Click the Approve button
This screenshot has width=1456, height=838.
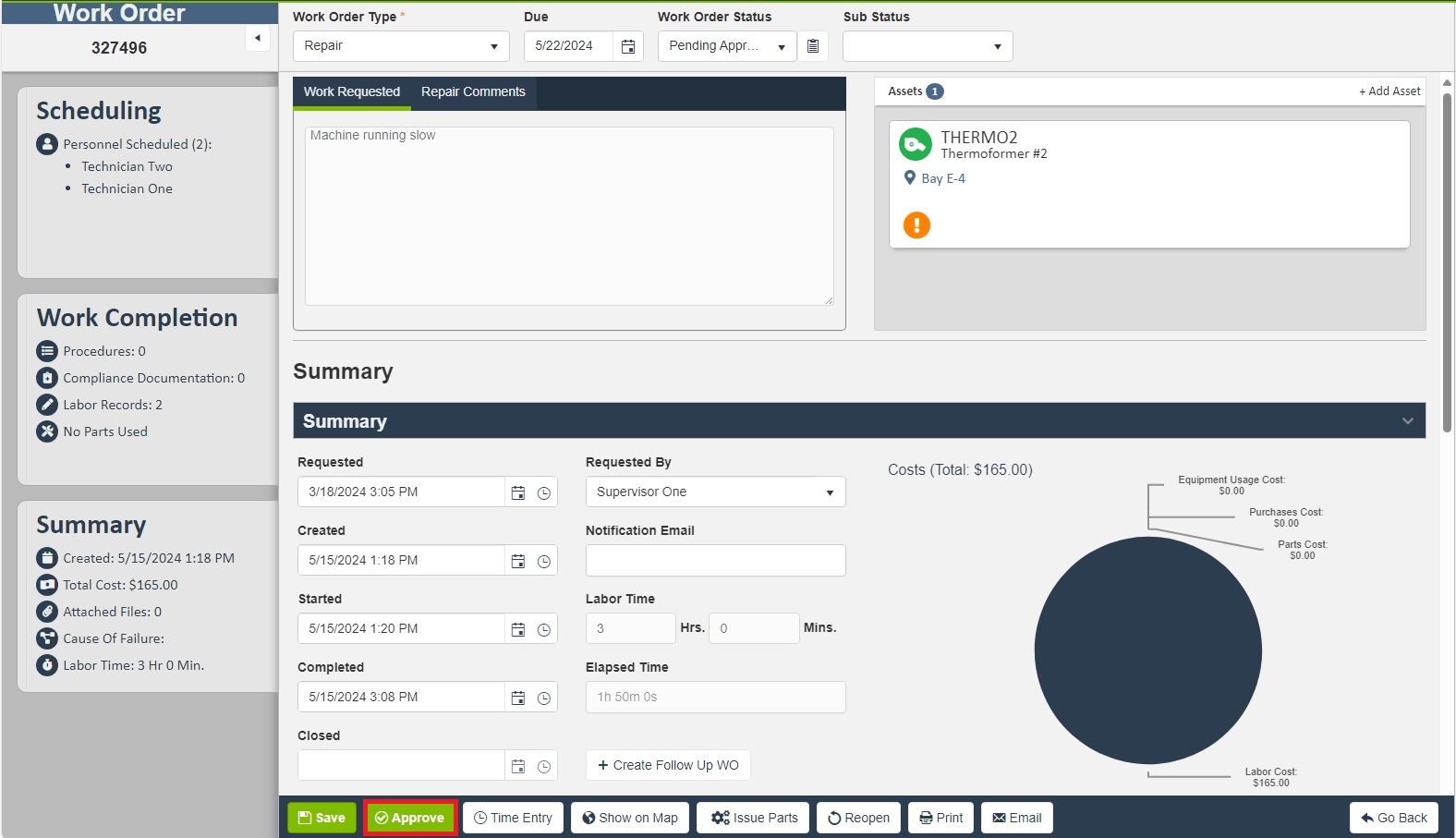410,818
